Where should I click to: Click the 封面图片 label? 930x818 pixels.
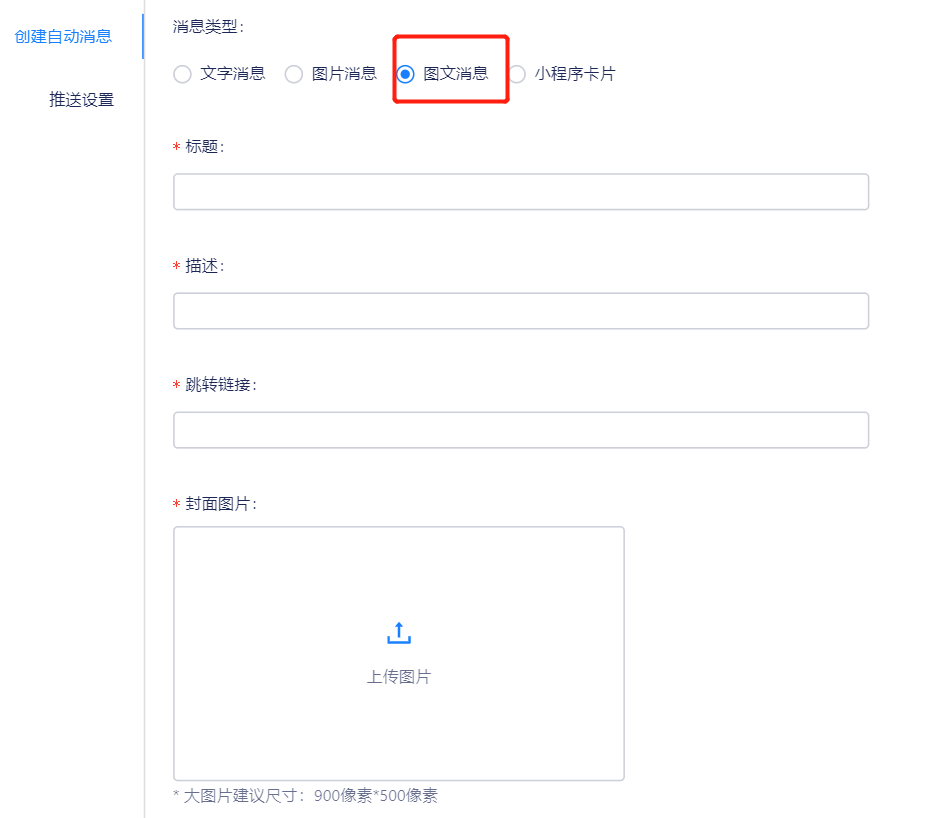pos(221,504)
